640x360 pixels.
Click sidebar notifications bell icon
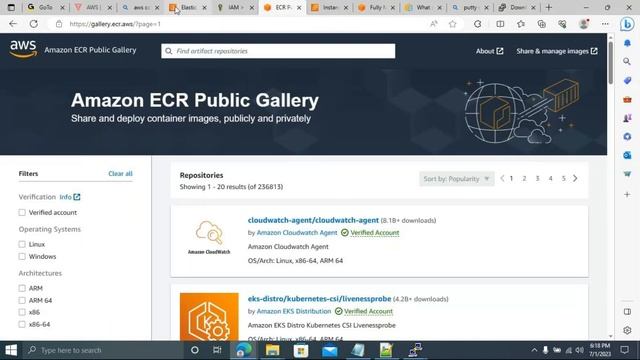coord(627,43)
